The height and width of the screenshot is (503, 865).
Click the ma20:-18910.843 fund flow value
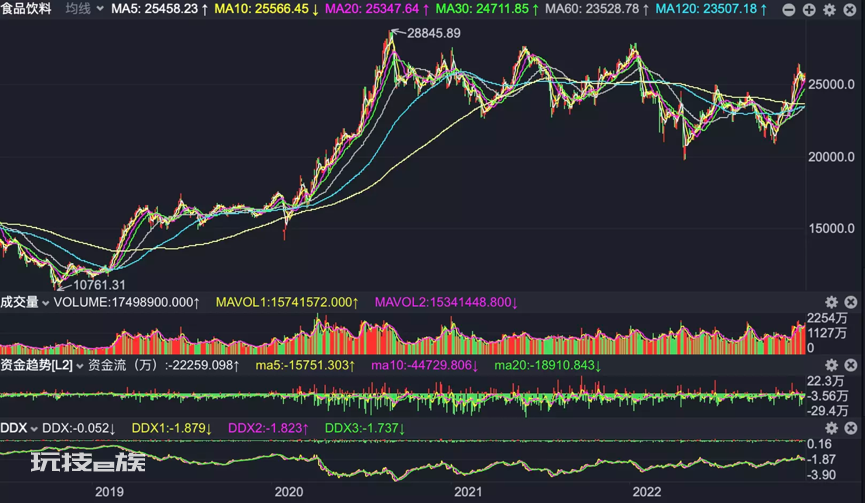click(x=548, y=365)
